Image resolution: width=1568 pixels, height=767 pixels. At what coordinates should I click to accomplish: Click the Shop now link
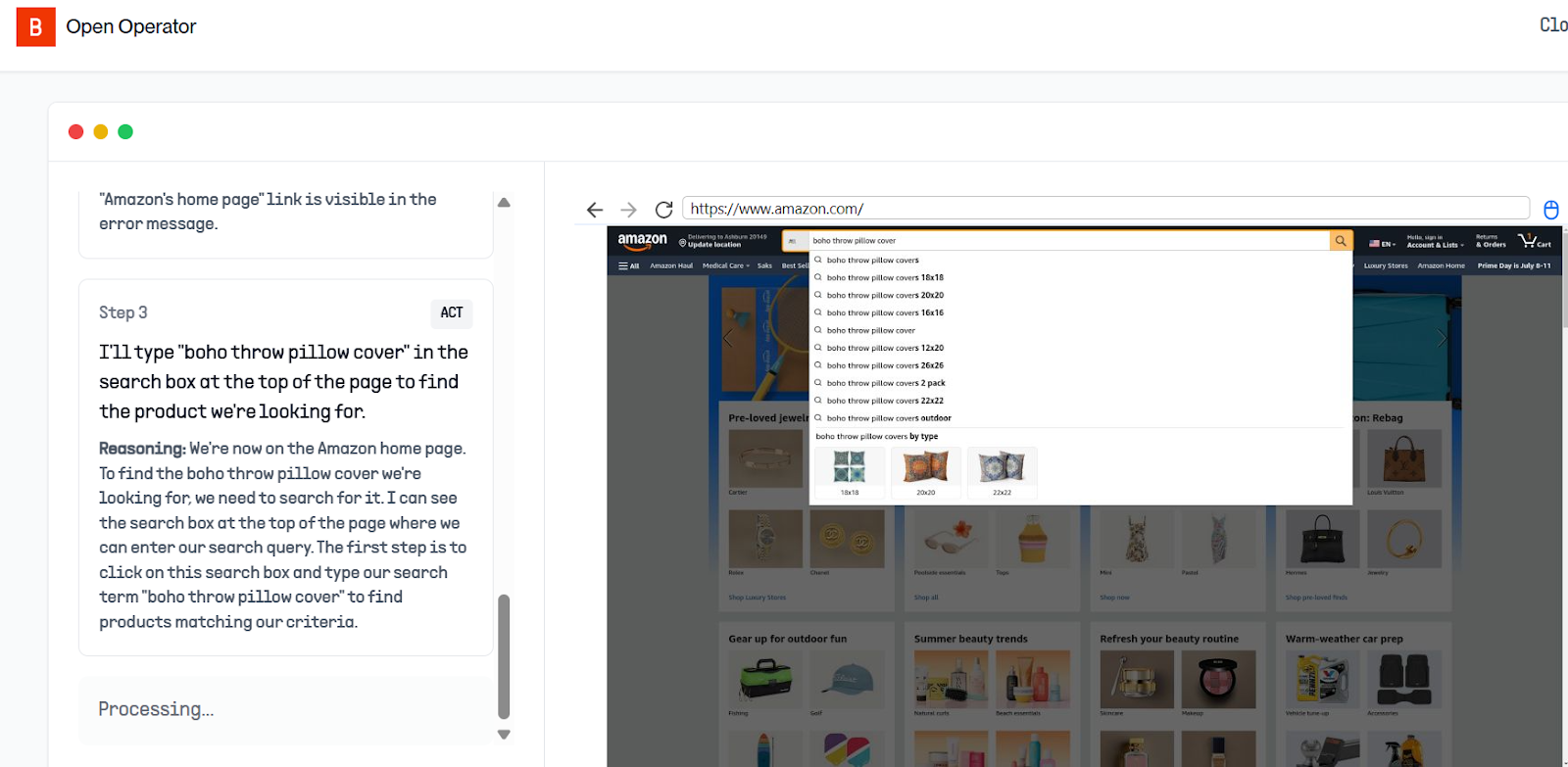[x=1114, y=598]
